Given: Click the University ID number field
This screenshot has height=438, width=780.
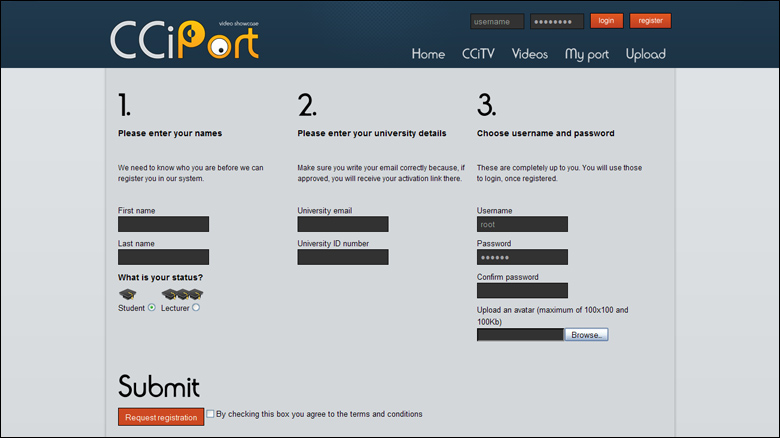Looking at the screenshot, I should (x=342, y=257).
